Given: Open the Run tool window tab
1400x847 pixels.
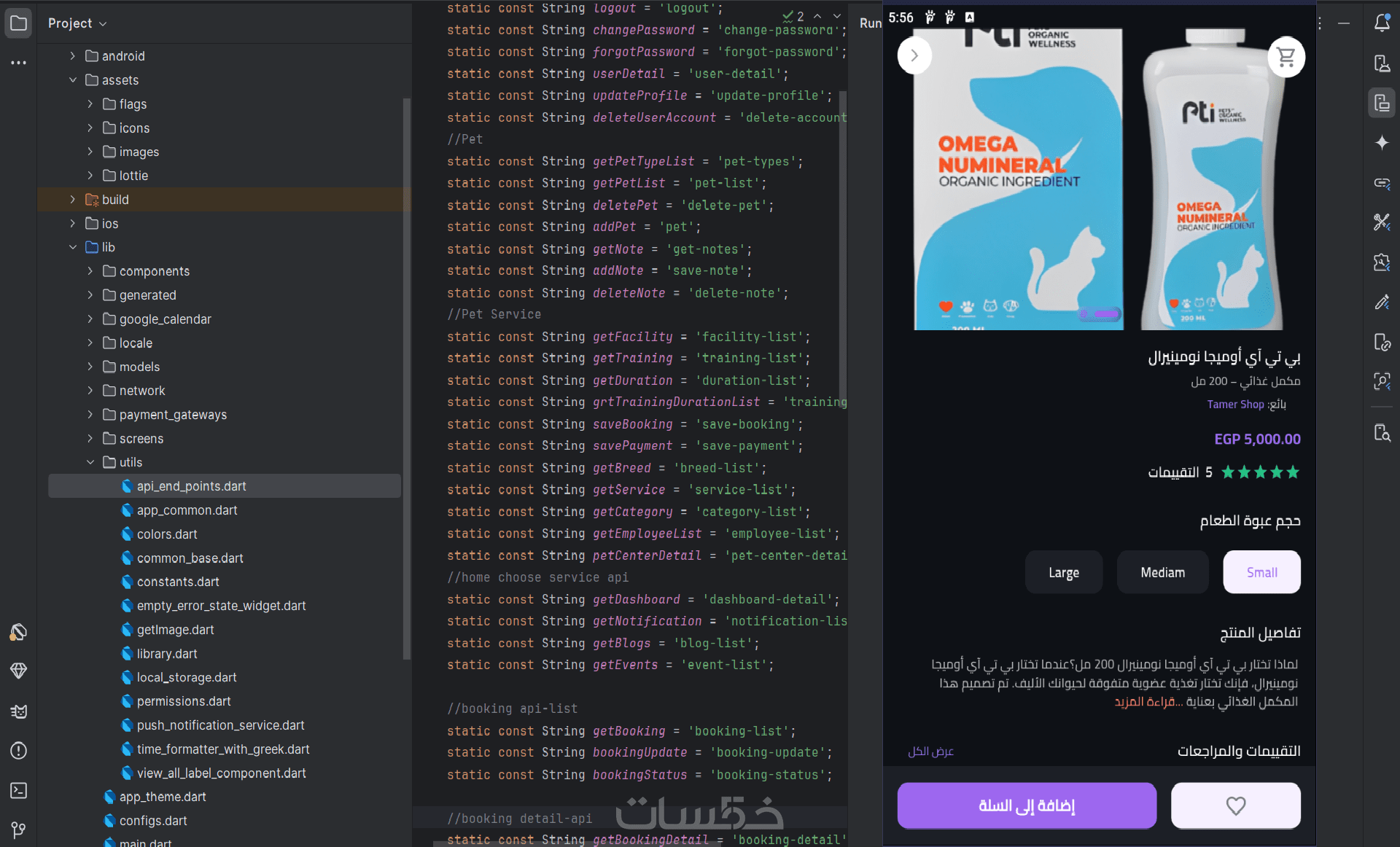Looking at the screenshot, I should click(x=870, y=23).
